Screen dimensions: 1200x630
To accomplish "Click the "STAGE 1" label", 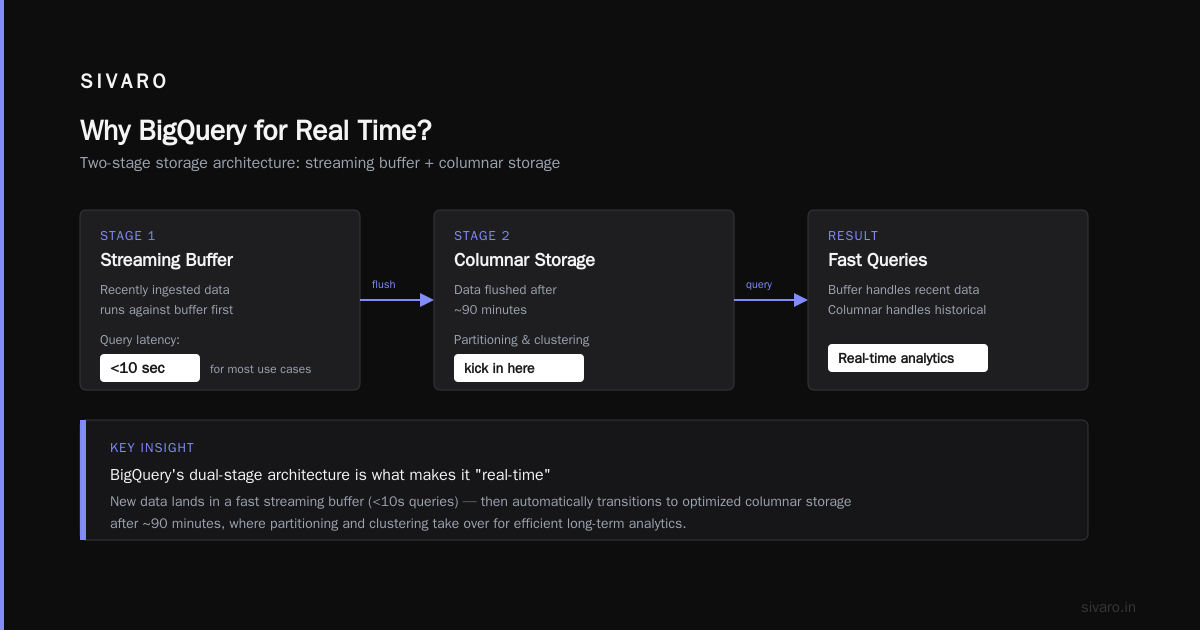I will (x=128, y=236).
